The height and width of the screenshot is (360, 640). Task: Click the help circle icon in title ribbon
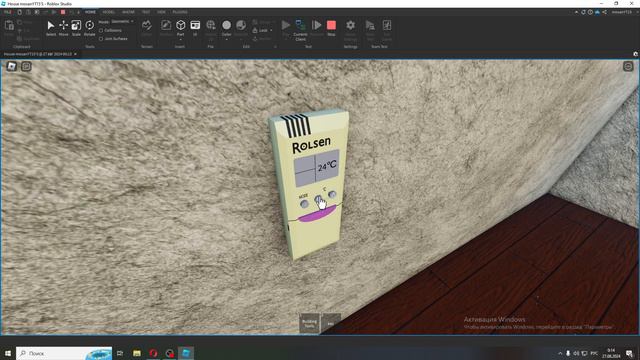coord(590,12)
